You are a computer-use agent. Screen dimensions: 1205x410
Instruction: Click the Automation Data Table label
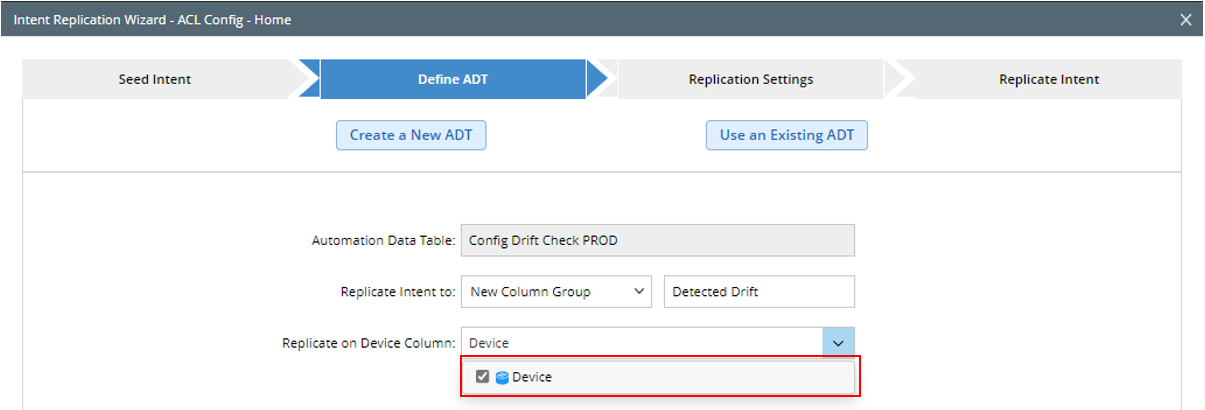pyautogui.click(x=384, y=241)
